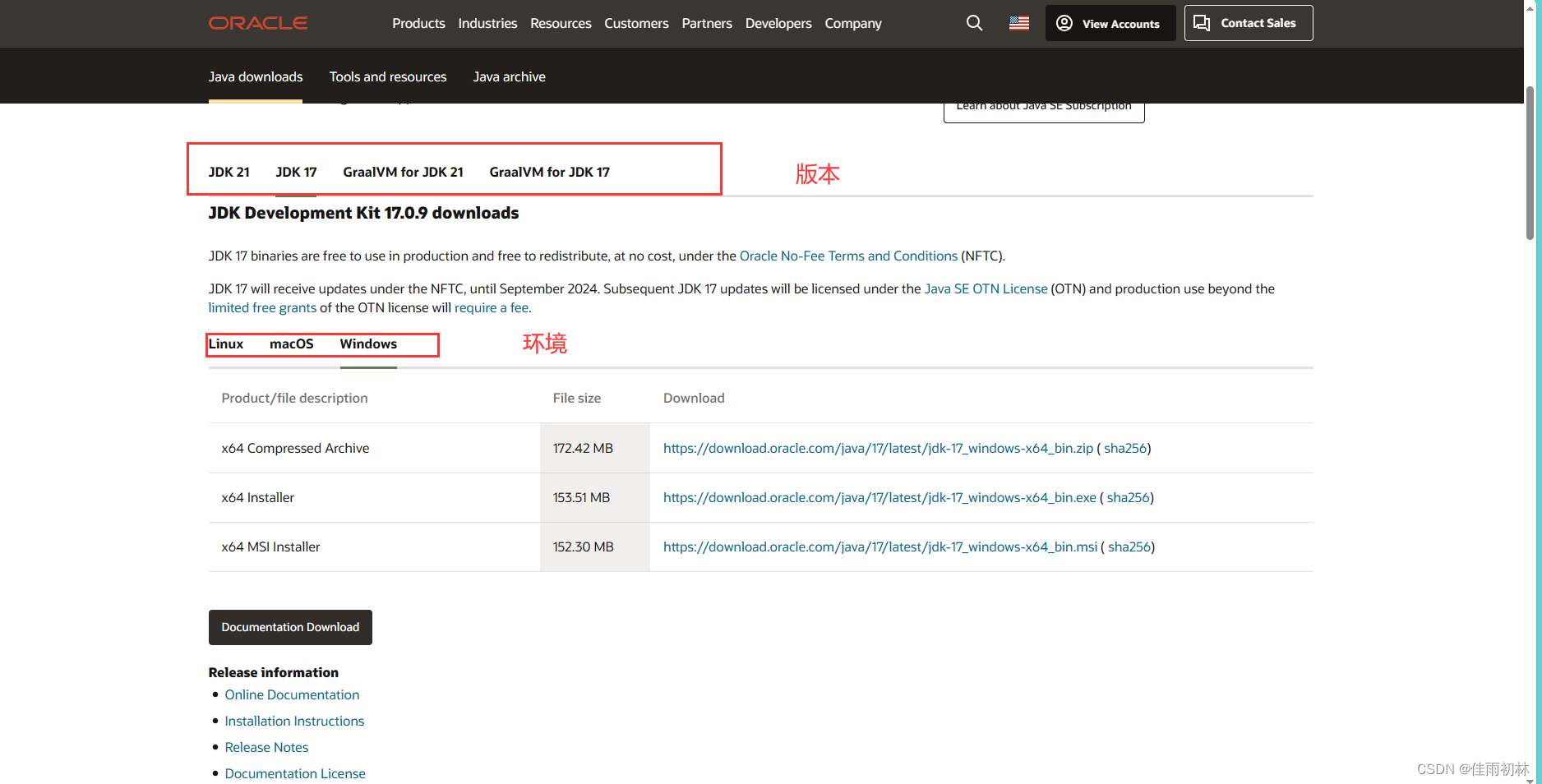Click the US flag country selector
Image resolution: width=1542 pixels, height=784 pixels.
pyautogui.click(x=1019, y=23)
